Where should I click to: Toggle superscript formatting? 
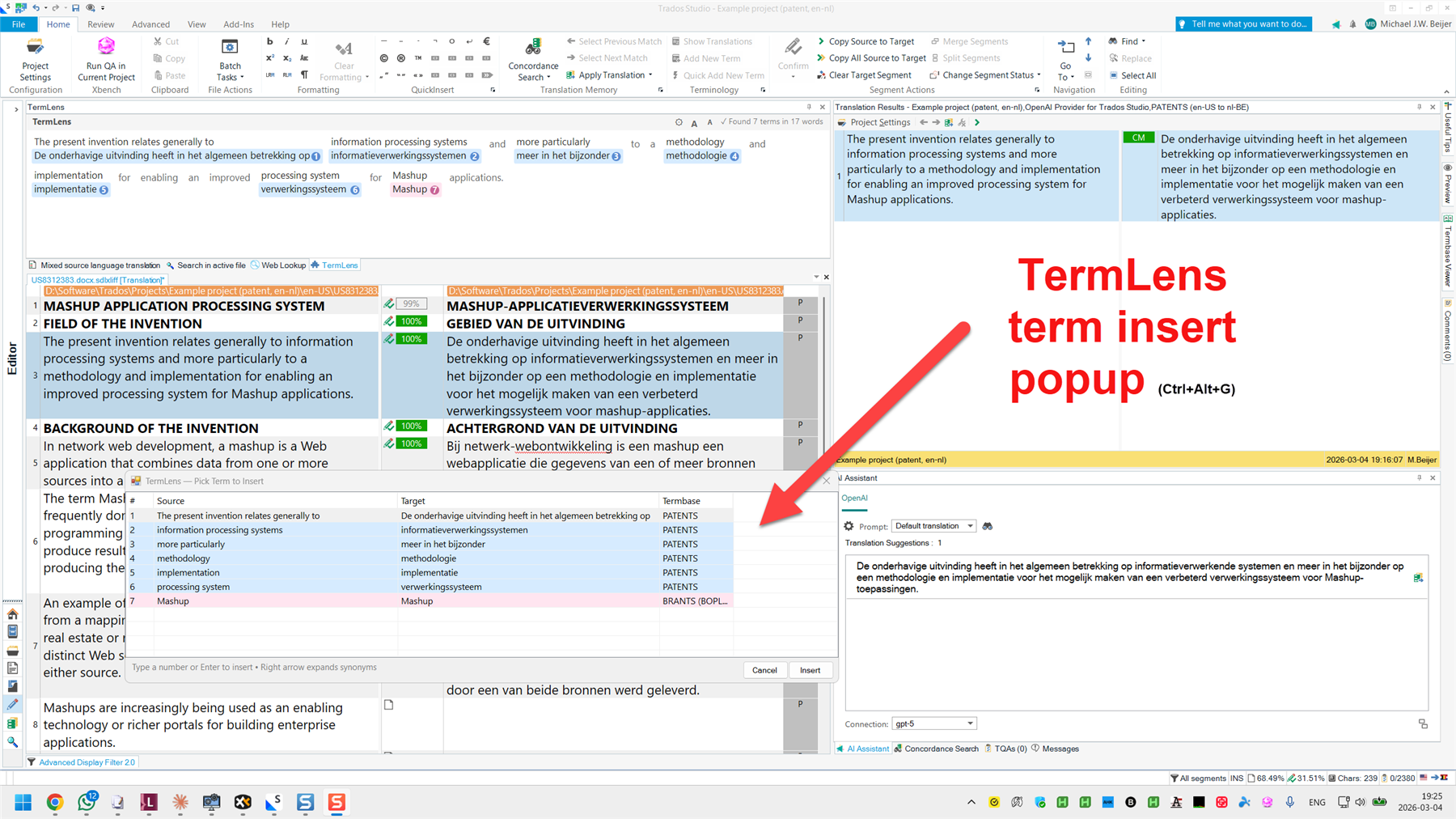[269, 57]
